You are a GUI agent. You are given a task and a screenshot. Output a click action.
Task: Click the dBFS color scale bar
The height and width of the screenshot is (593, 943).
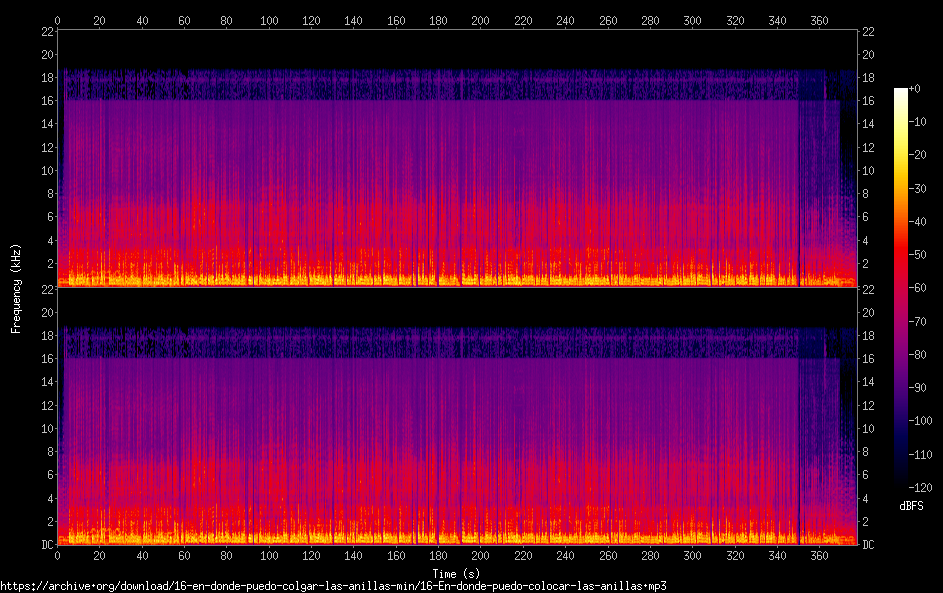(900, 287)
